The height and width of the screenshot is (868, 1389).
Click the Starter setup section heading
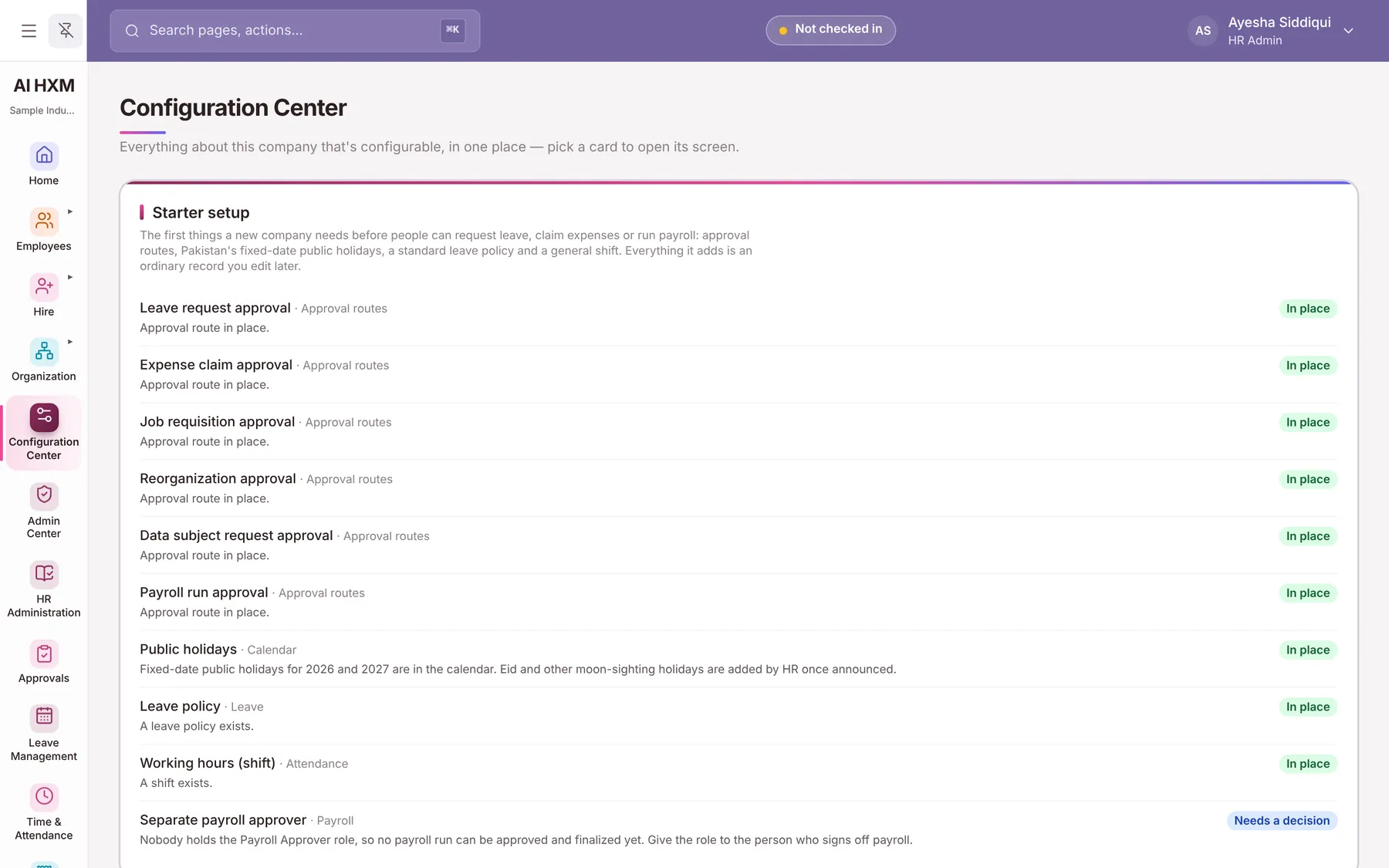click(201, 213)
